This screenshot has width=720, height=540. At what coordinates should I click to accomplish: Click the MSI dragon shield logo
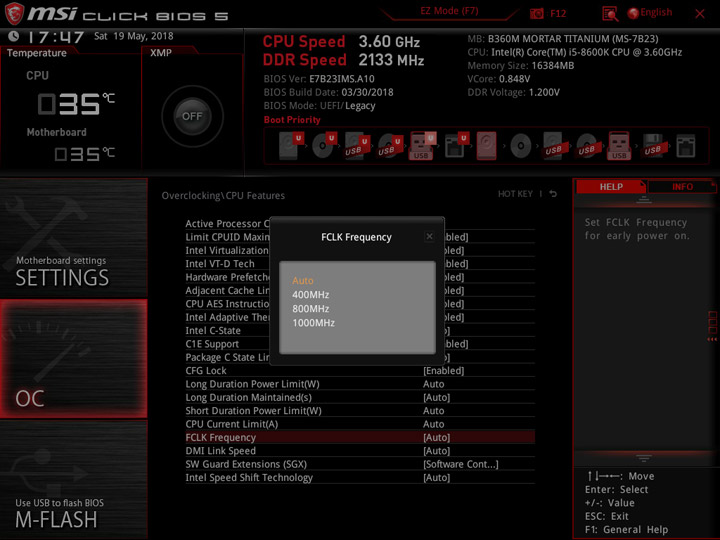(14, 13)
